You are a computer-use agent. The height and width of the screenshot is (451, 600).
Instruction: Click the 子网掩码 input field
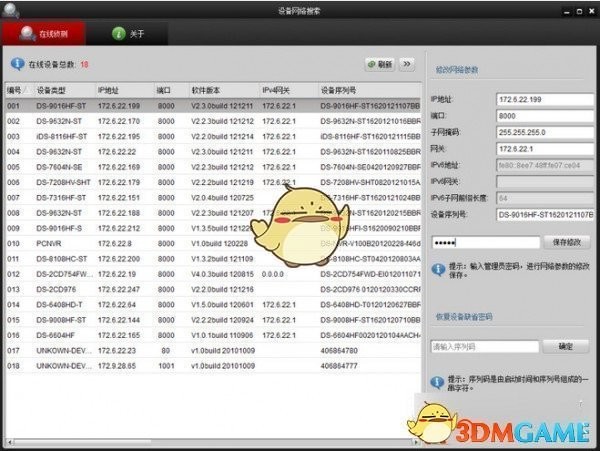pos(544,131)
